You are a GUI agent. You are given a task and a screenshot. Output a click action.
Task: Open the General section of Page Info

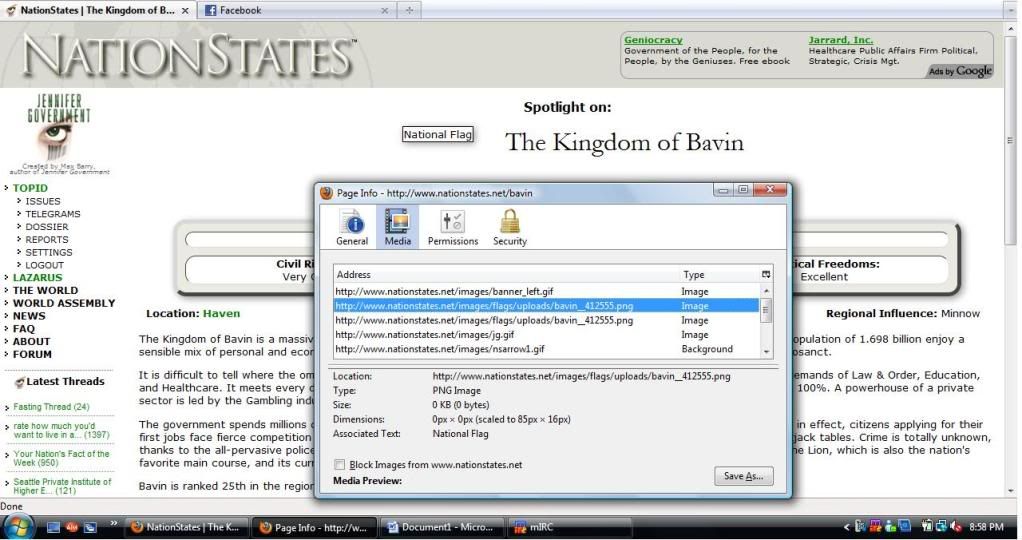click(x=351, y=227)
